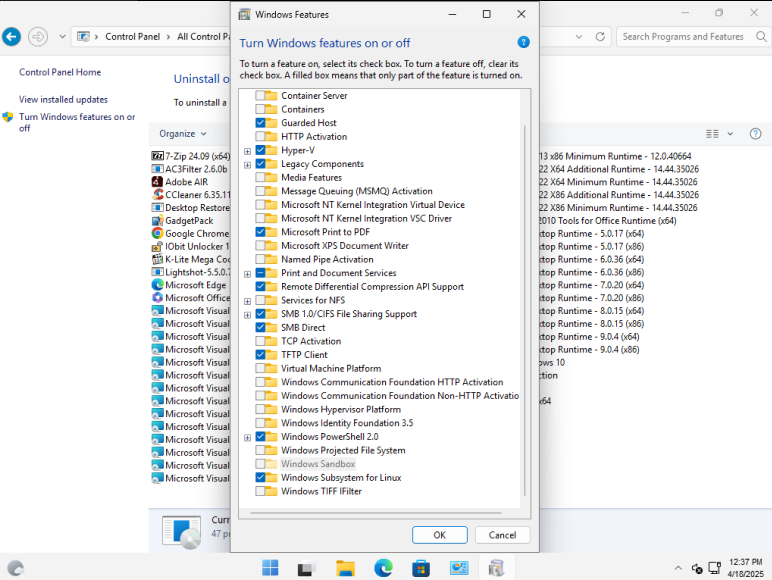Select Google Chrome icon in program list
772x580 pixels.
point(158,233)
